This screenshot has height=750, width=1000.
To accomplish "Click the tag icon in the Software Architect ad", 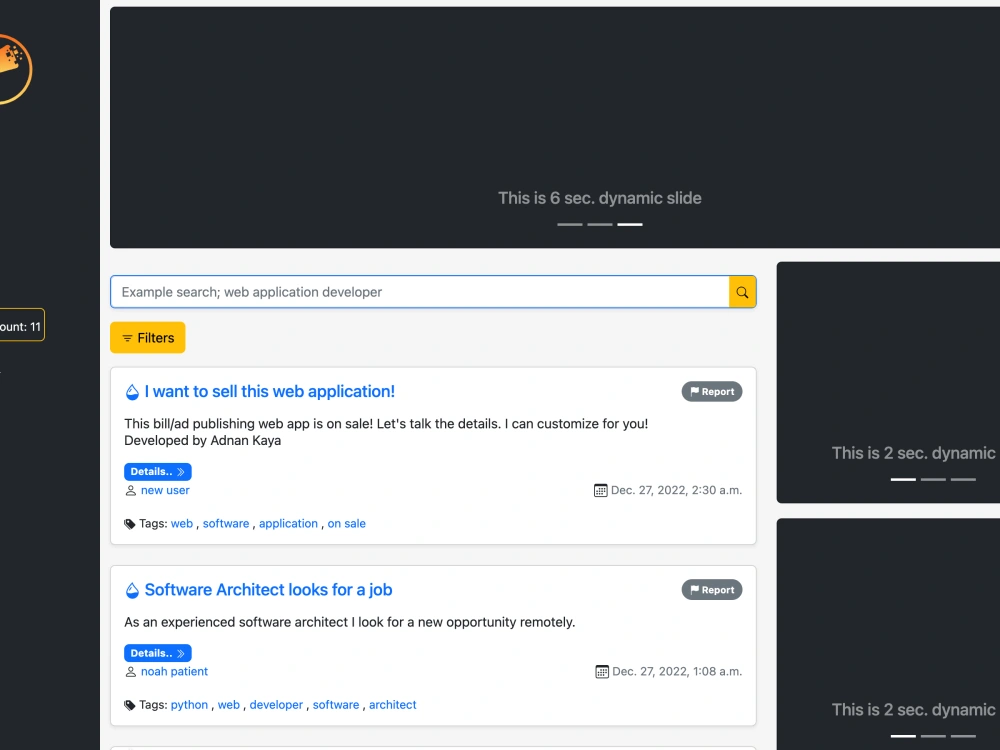I will coord(129,705).
